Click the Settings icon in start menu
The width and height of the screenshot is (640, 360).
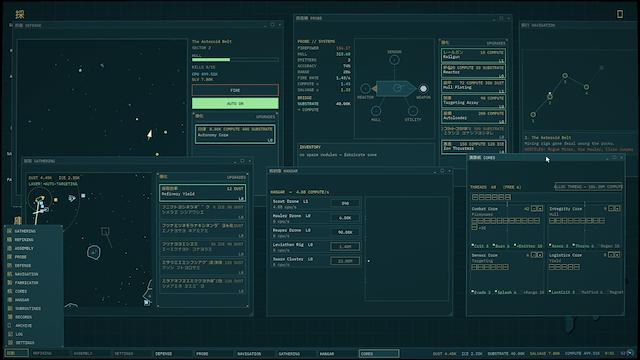pos(10,342)
